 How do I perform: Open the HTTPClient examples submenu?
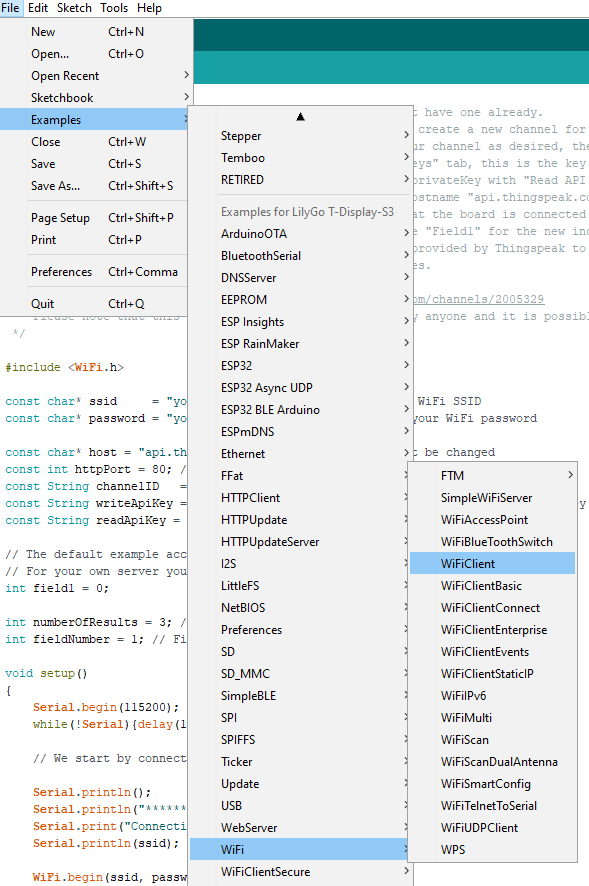[298, 498]
